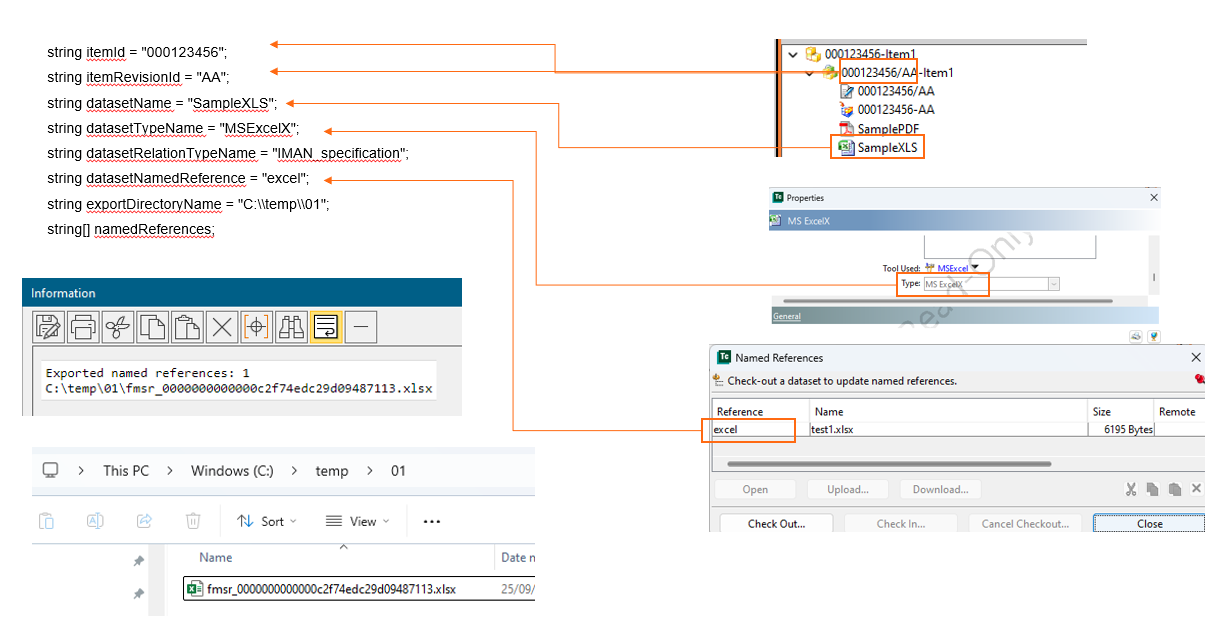Viewport: 1216px width, 624px height.
Task: Expand chevron after Windows (C:) in breadcrumb
Action: point(294,471)
